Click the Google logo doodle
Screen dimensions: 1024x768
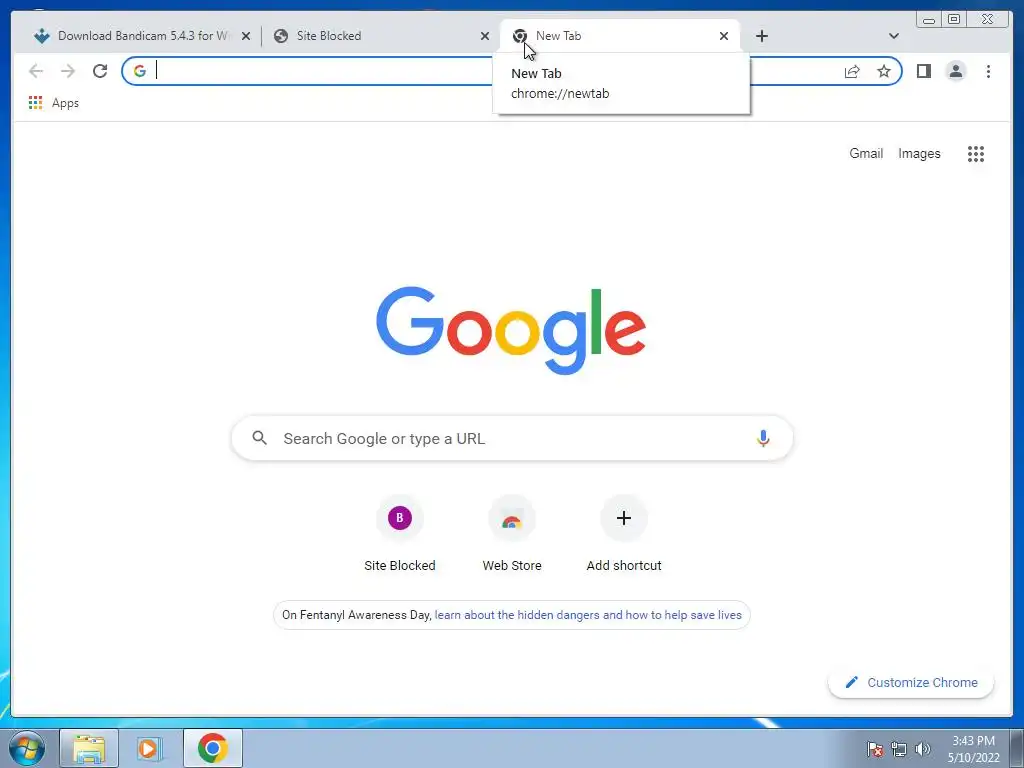[x=511, y=331]
